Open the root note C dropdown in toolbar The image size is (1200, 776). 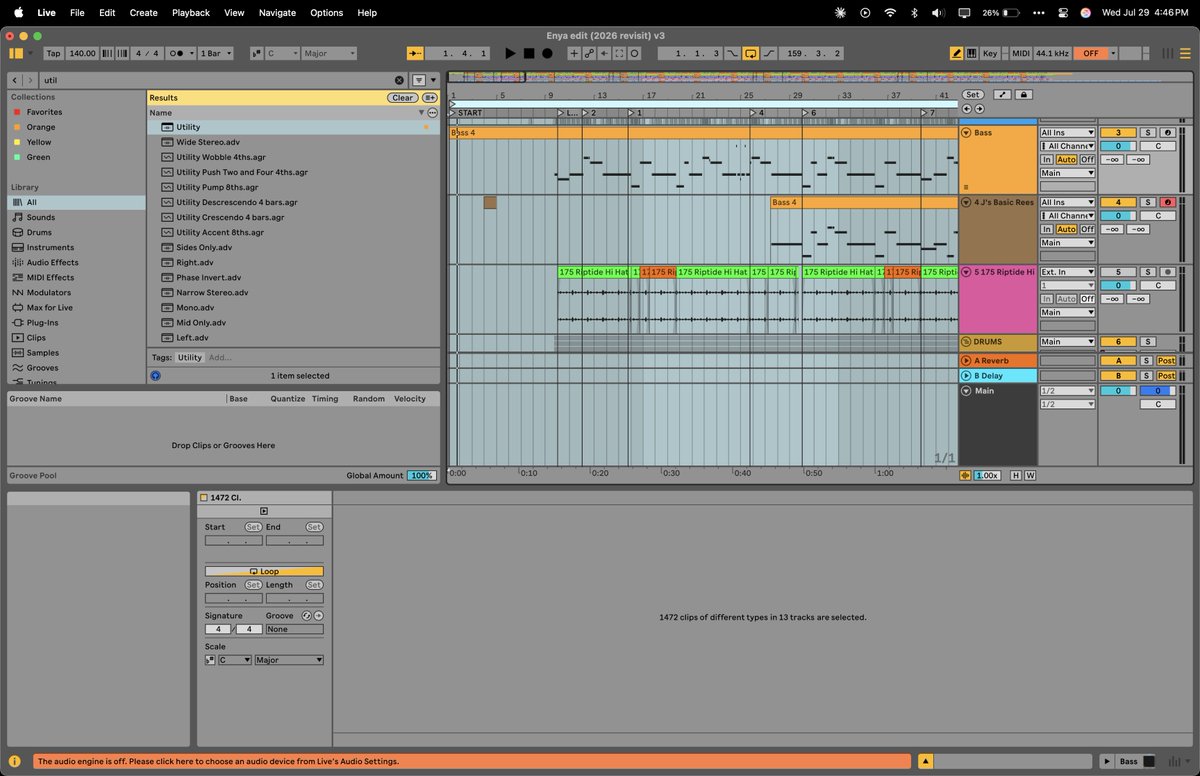(x=281, y=53)
